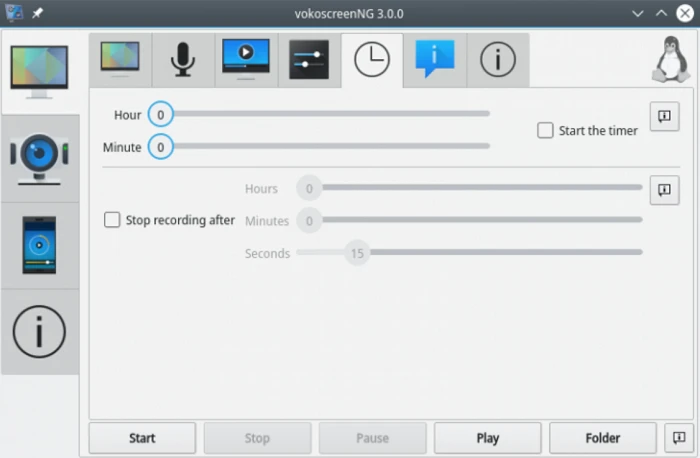Viewport: 700px width, 458px height.
Task: Select the phone player icon in the sidebar
Action: coord(40,246)
